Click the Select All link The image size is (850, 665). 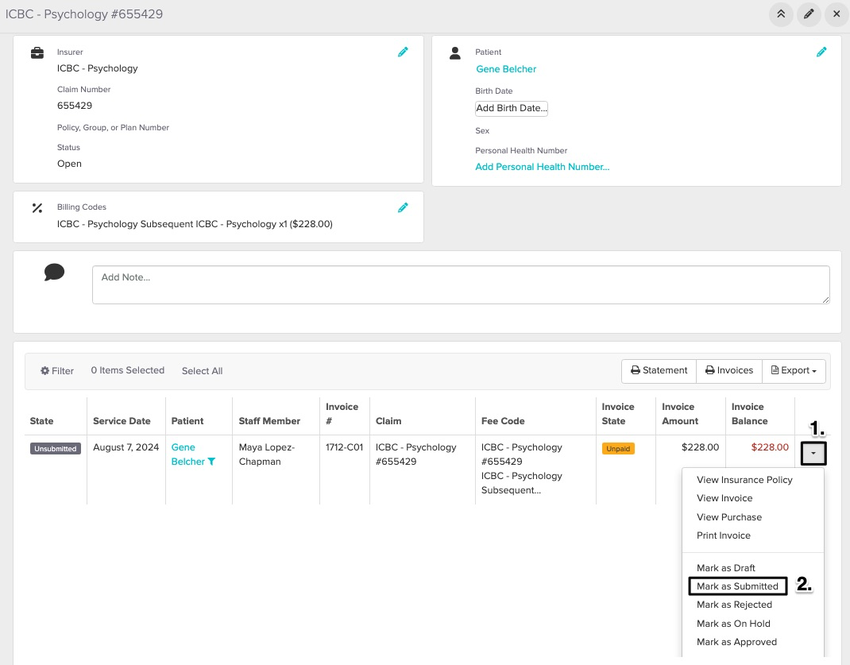click(x=202, y=371)
